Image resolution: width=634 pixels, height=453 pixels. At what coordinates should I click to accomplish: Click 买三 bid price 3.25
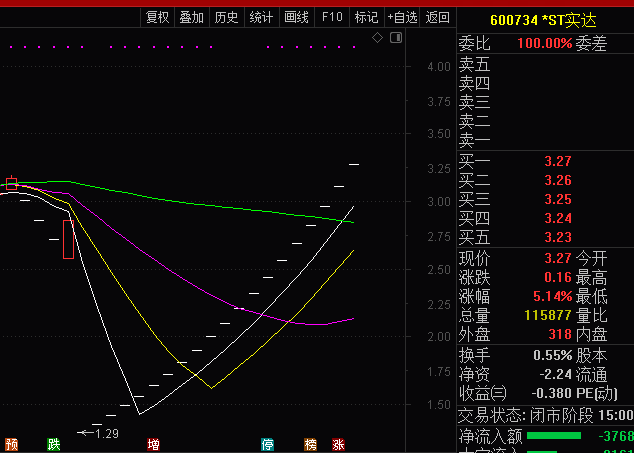pos(558,199)
